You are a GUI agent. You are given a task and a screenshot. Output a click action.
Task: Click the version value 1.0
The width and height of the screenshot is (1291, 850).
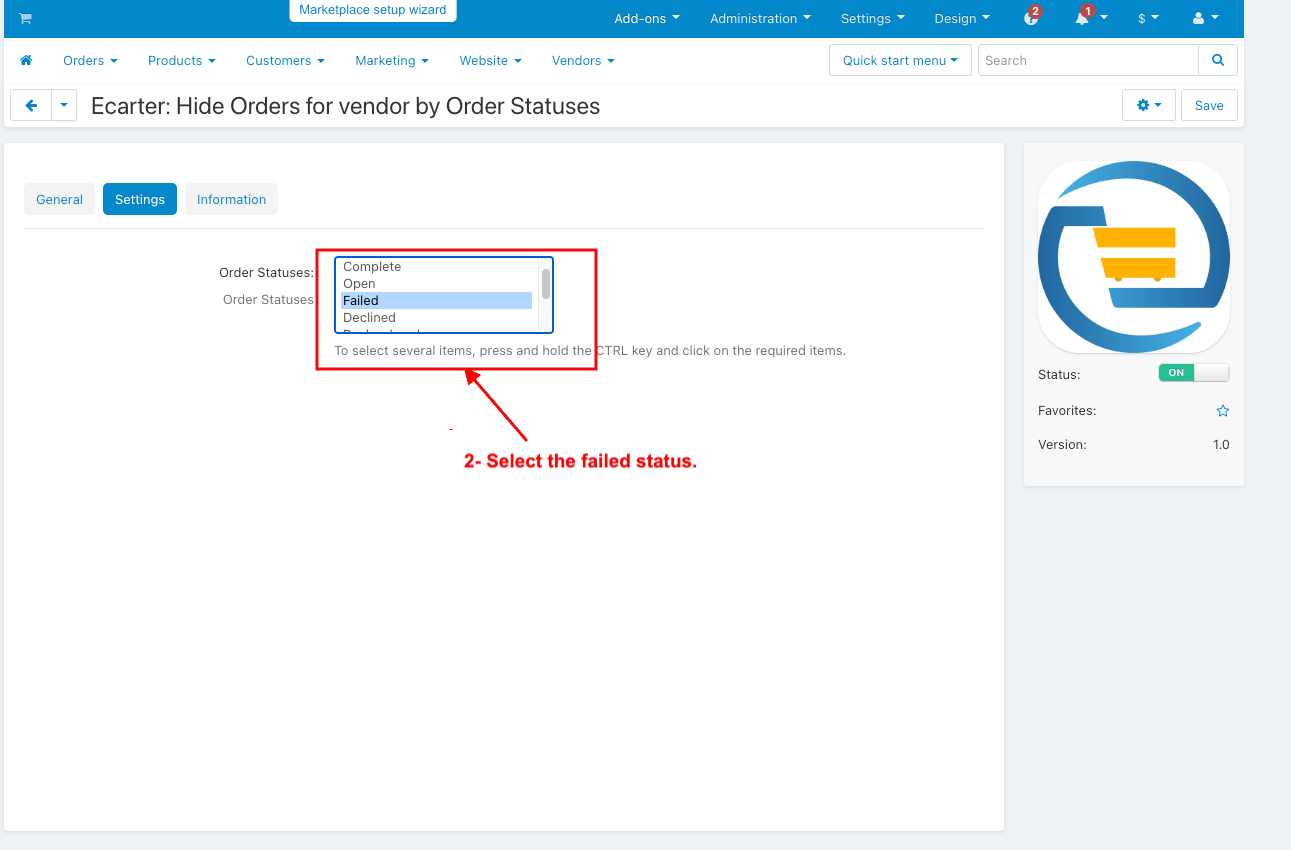point(1221,445)
